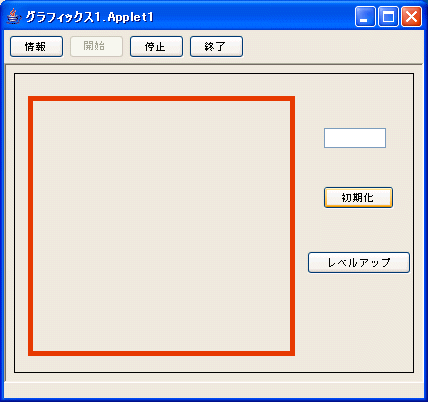The width and height of the screenshot is (428, 402).
Task: Click the greyed-out 開始 button
Action: pyautogui.click(x=96, y=47)
